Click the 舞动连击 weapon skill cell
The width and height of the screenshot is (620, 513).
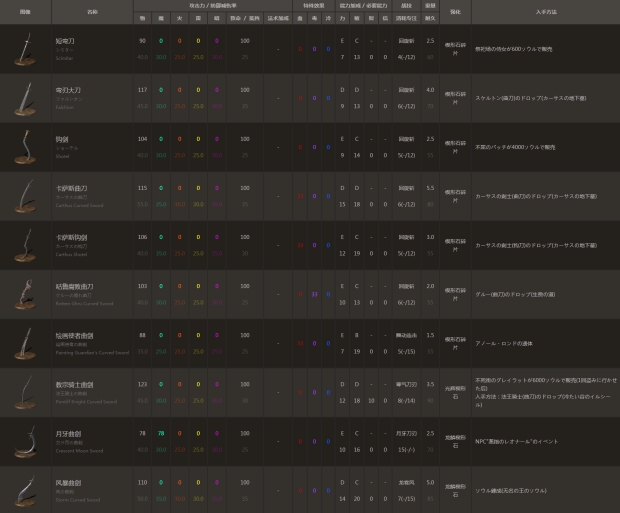click(405, 335)
